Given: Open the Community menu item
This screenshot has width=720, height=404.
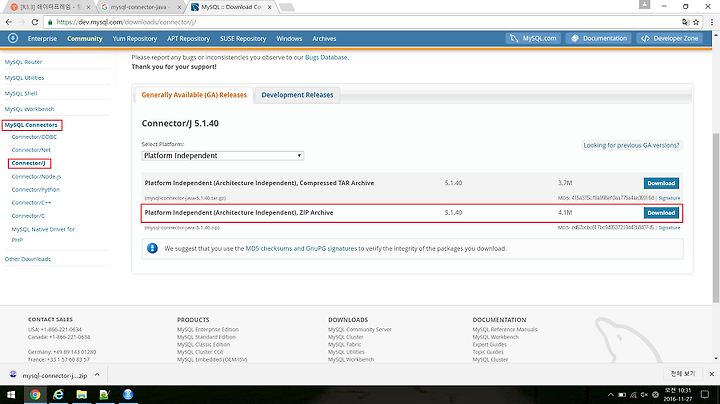Looking at the screenshot, I should point(84,39).
